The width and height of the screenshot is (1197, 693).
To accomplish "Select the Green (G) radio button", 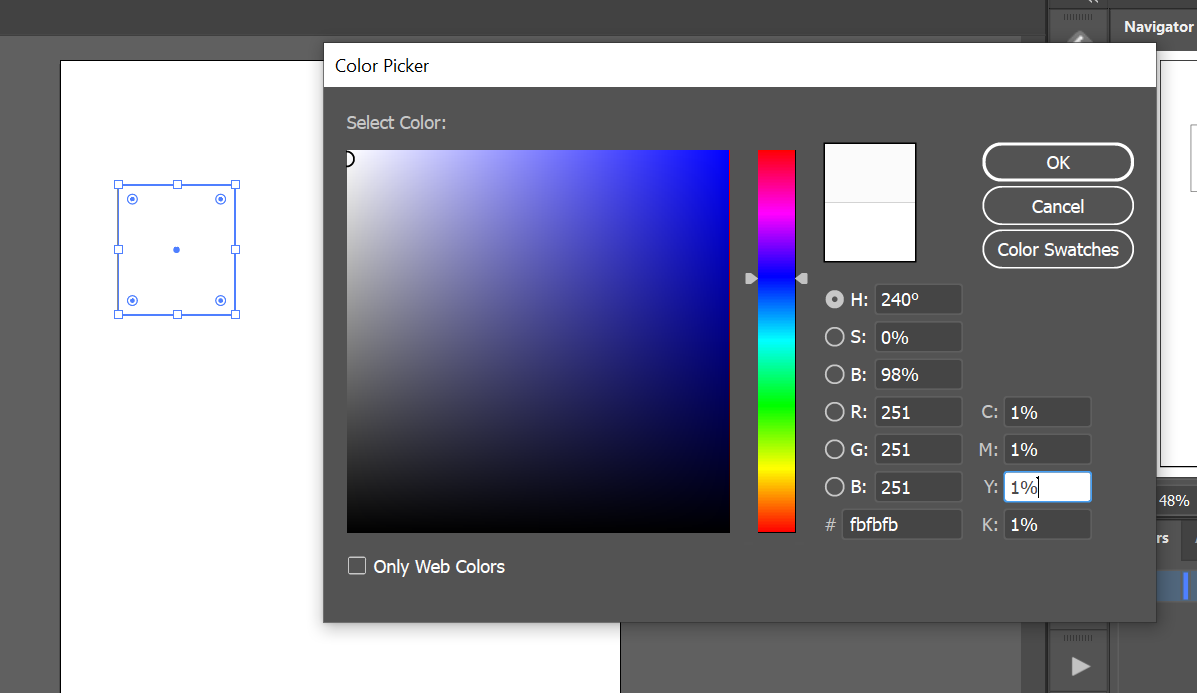I will click(834, 450).
